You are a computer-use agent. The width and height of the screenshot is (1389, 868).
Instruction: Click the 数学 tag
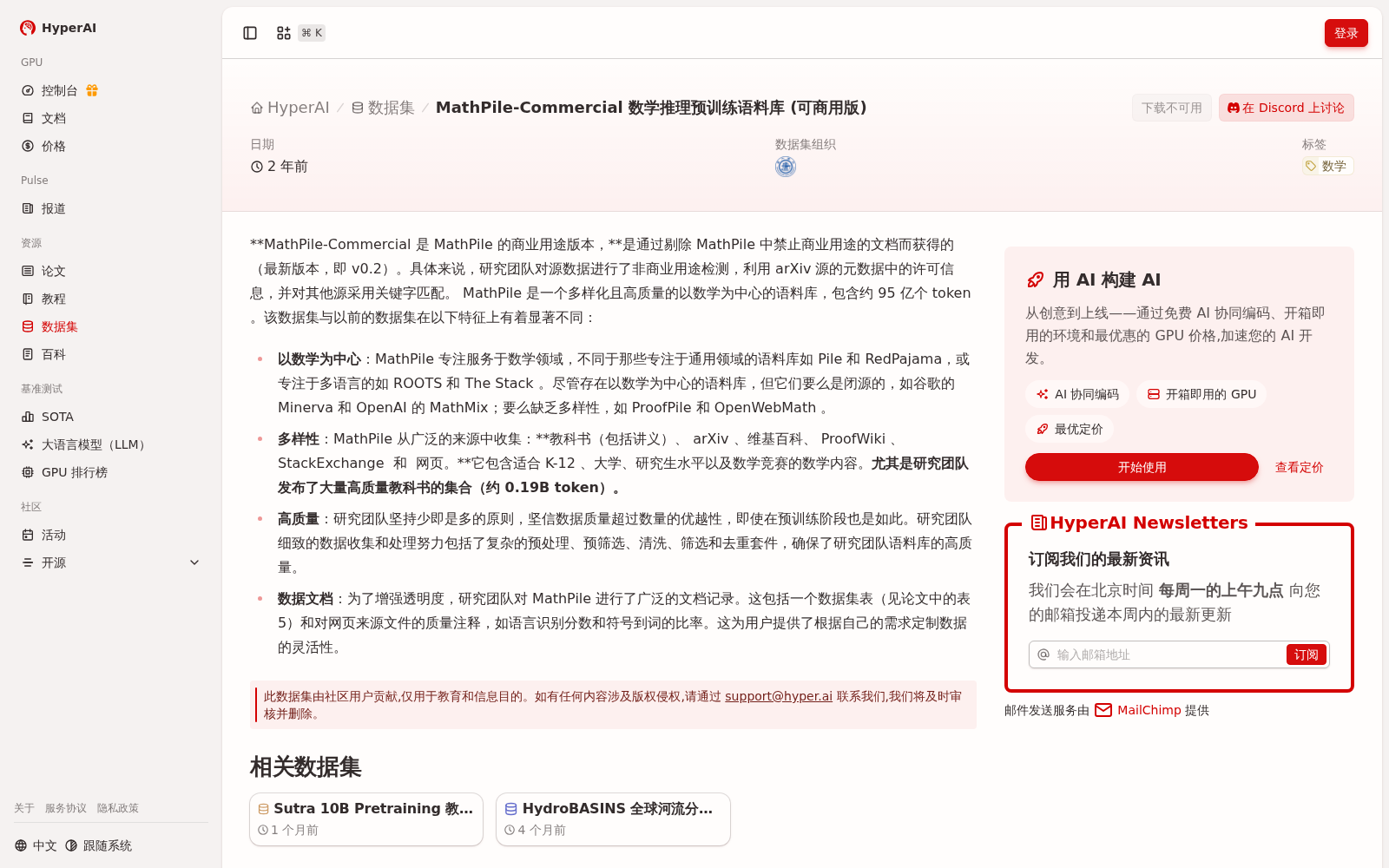pyautogui.click(x=1327, y=166)
